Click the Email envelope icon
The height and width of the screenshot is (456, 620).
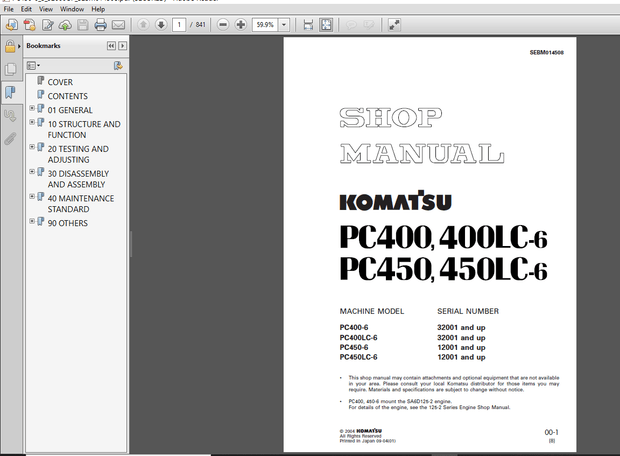click(x=118, y=25)
